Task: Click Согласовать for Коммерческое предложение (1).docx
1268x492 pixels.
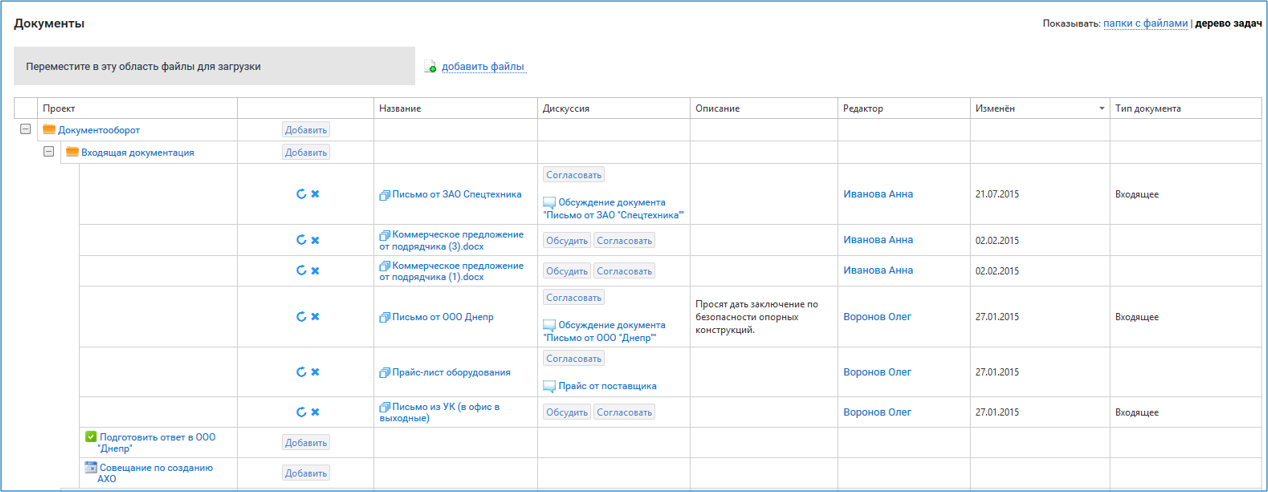Action: click(624, 271)
